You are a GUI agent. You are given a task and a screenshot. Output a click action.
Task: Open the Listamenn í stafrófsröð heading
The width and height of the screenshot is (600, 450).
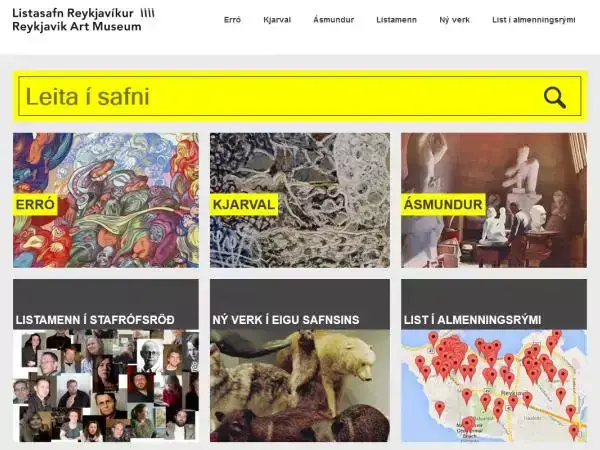pyautogui.click(x=95, y=320)
